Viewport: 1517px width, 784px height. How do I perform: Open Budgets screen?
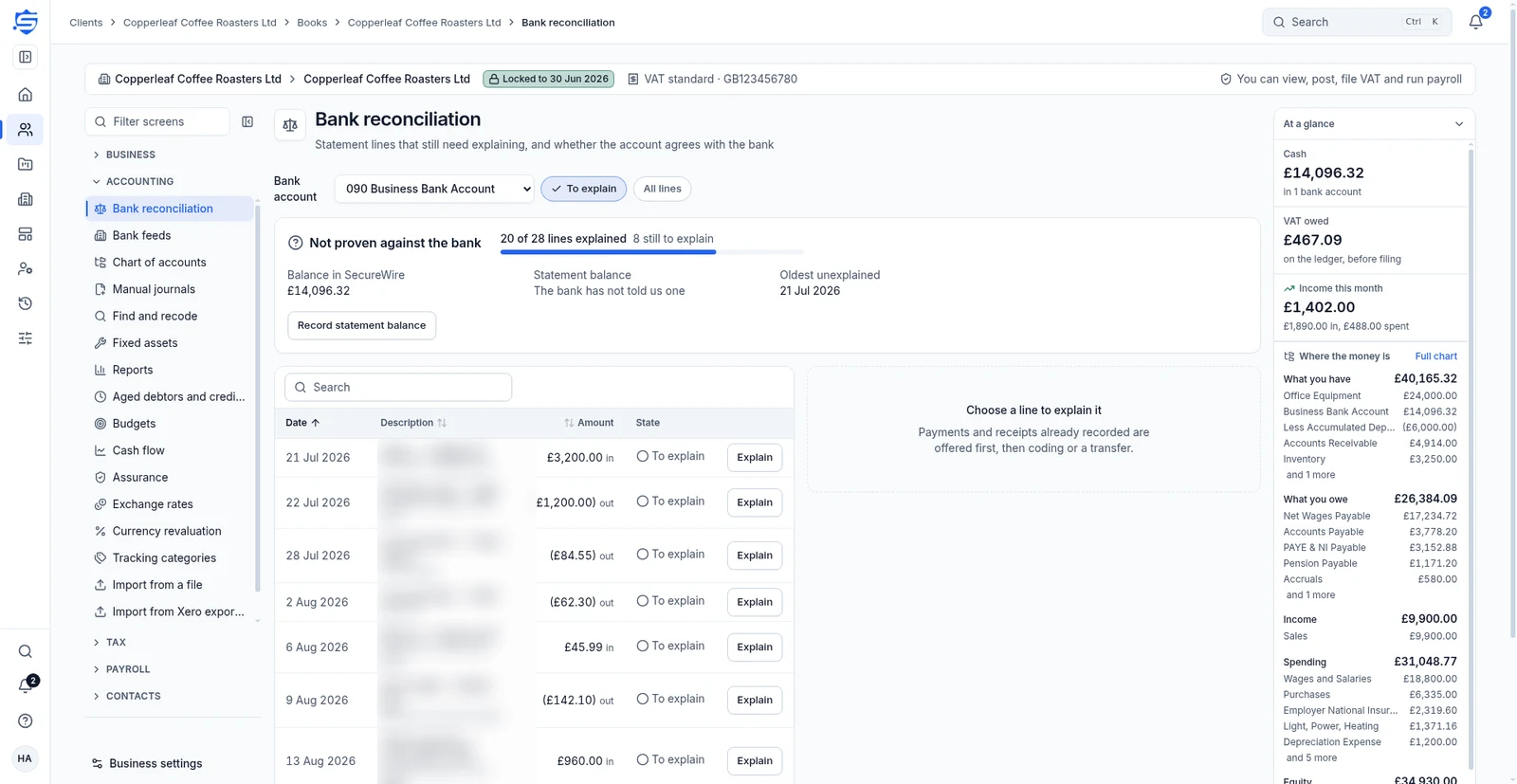170,424
